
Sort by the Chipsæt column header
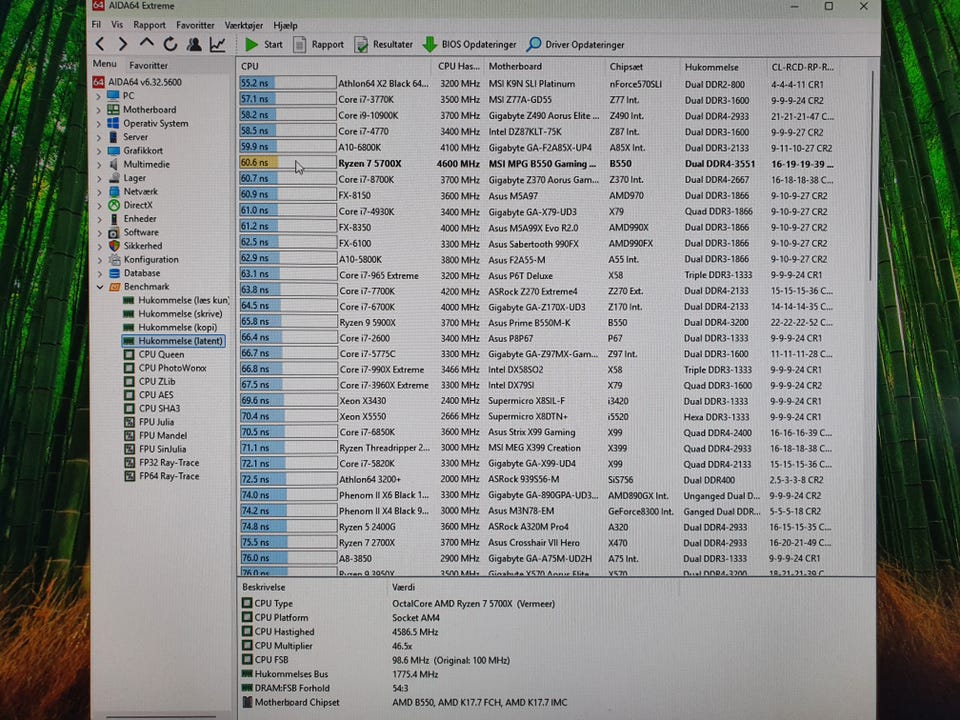point(642,67)
